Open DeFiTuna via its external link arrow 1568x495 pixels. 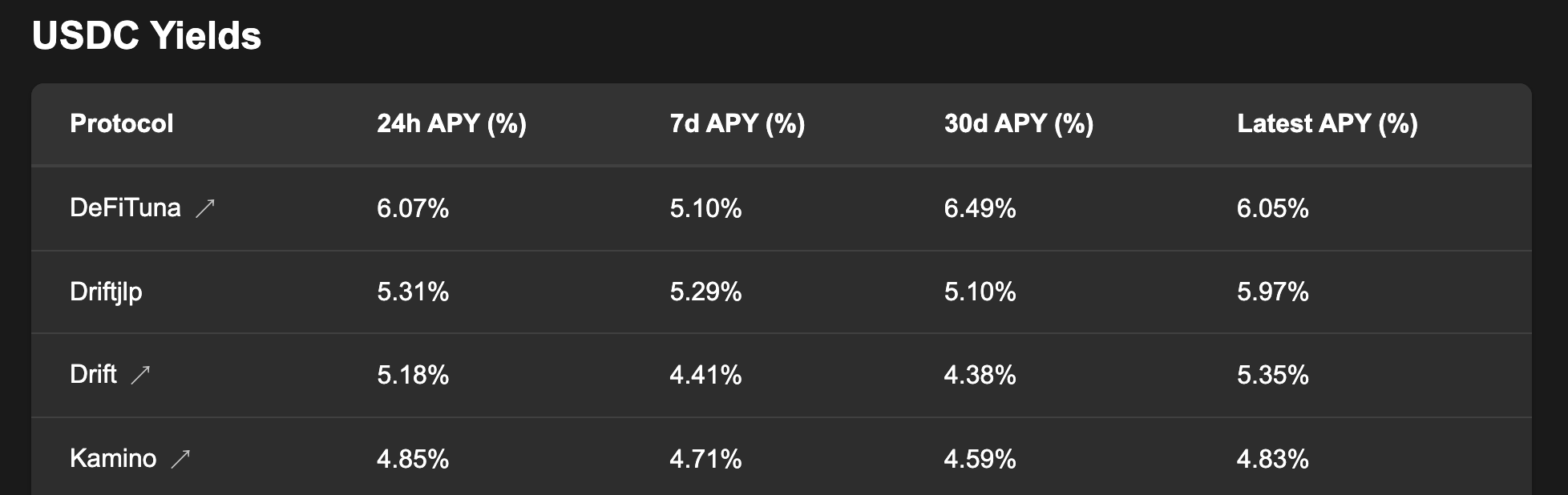207,207
